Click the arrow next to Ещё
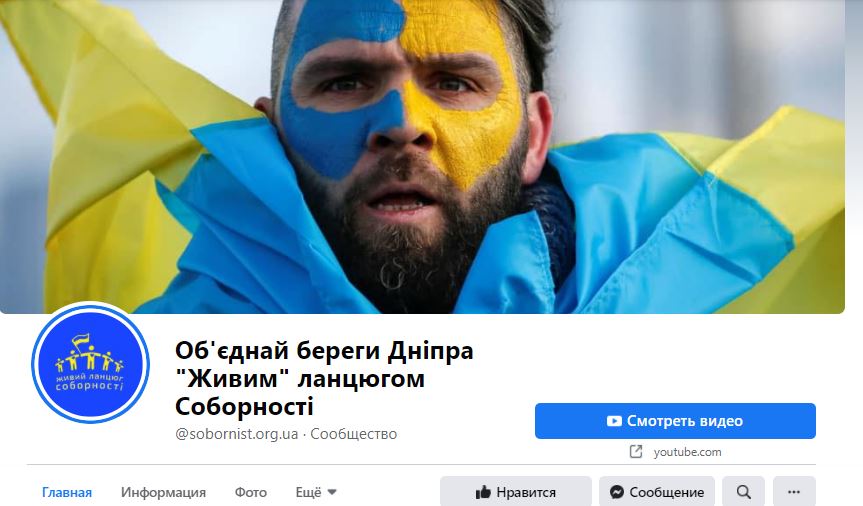 coord(332,492)
